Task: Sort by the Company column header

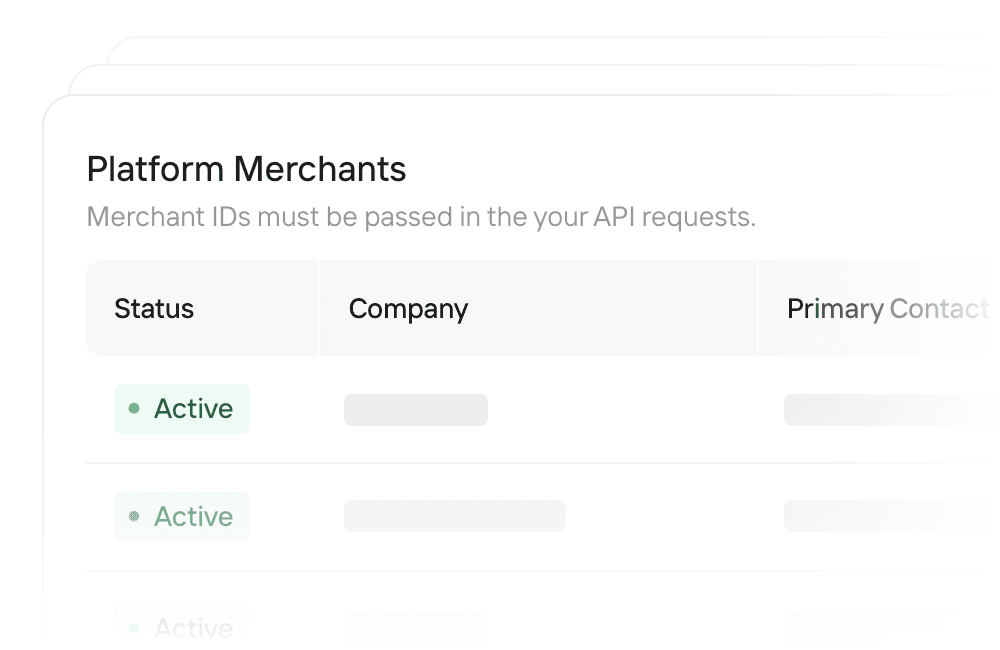Action: (408, 309)
